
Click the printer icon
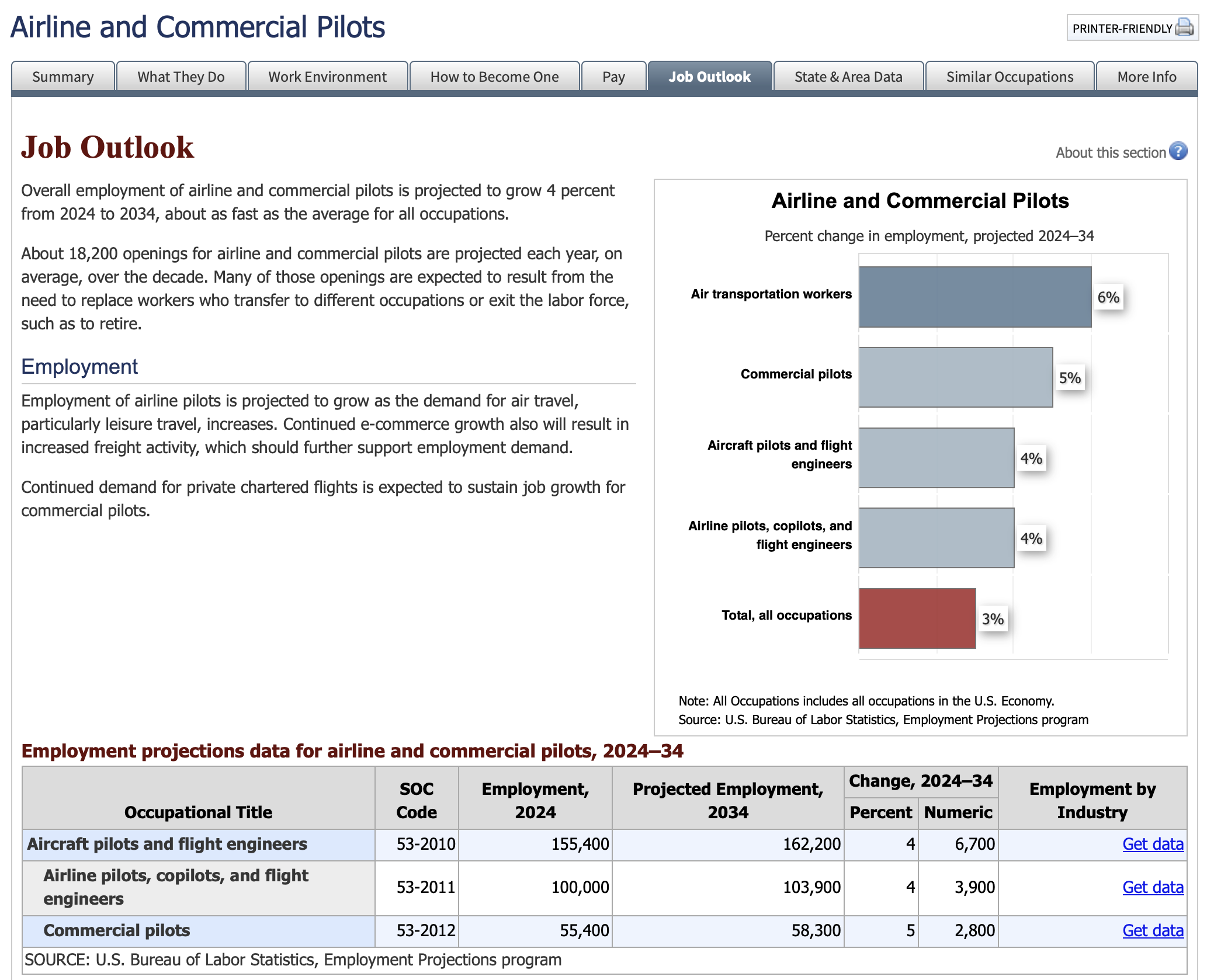click(x=1184, y=27)
